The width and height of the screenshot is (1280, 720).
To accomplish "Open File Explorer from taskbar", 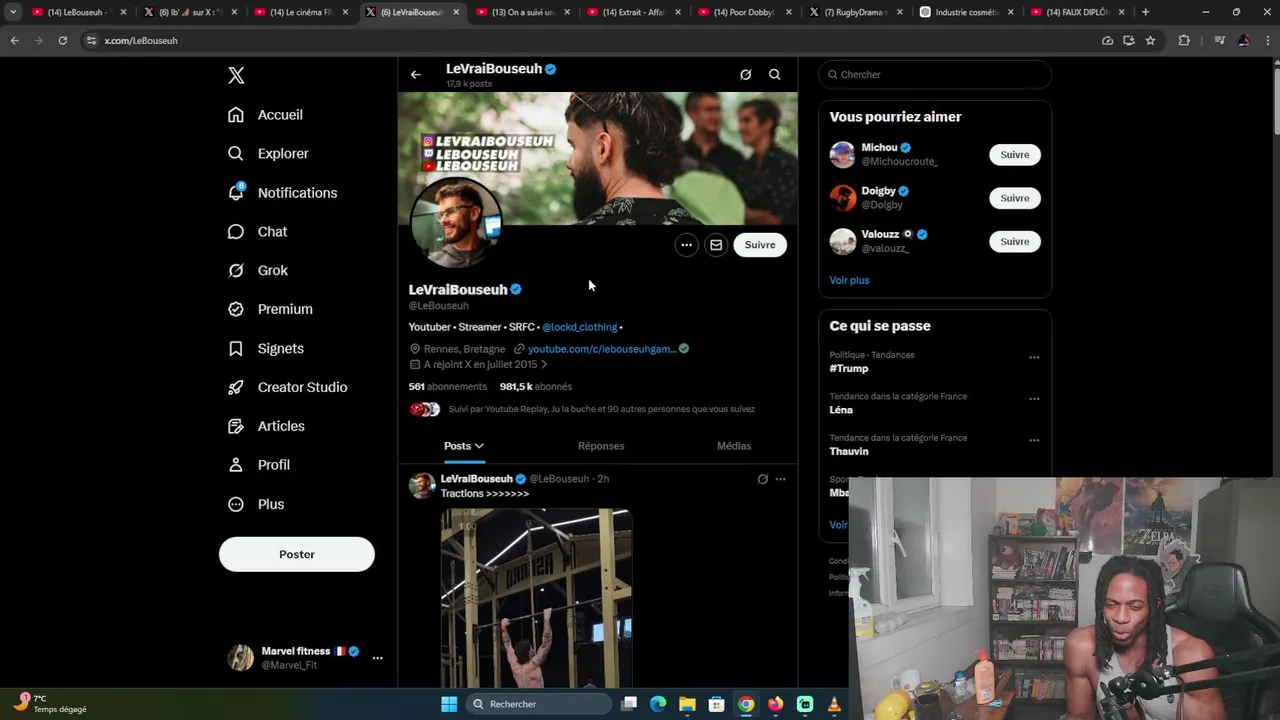I will point(687,704).
